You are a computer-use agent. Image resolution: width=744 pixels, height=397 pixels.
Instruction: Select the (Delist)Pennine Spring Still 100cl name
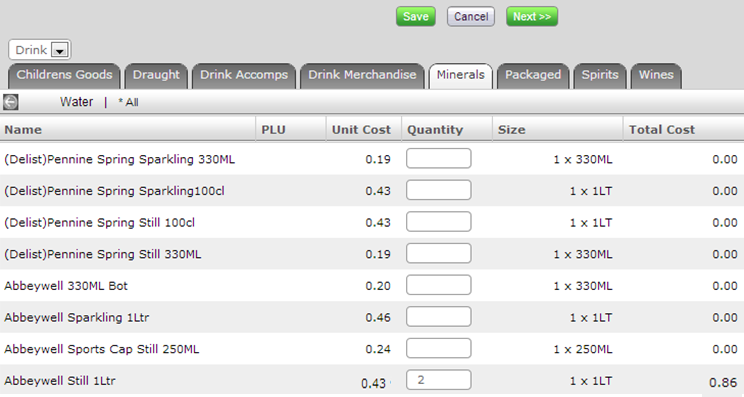point(100,223)
